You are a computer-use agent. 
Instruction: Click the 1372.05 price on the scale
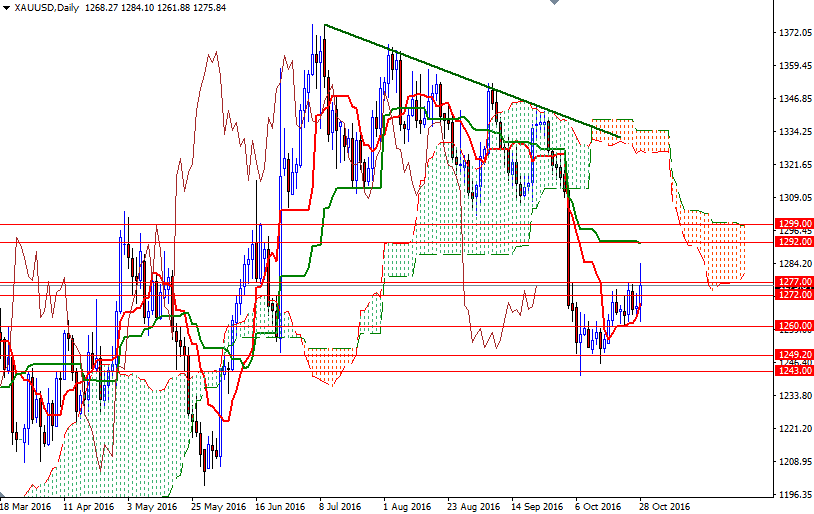click(795, 33)
